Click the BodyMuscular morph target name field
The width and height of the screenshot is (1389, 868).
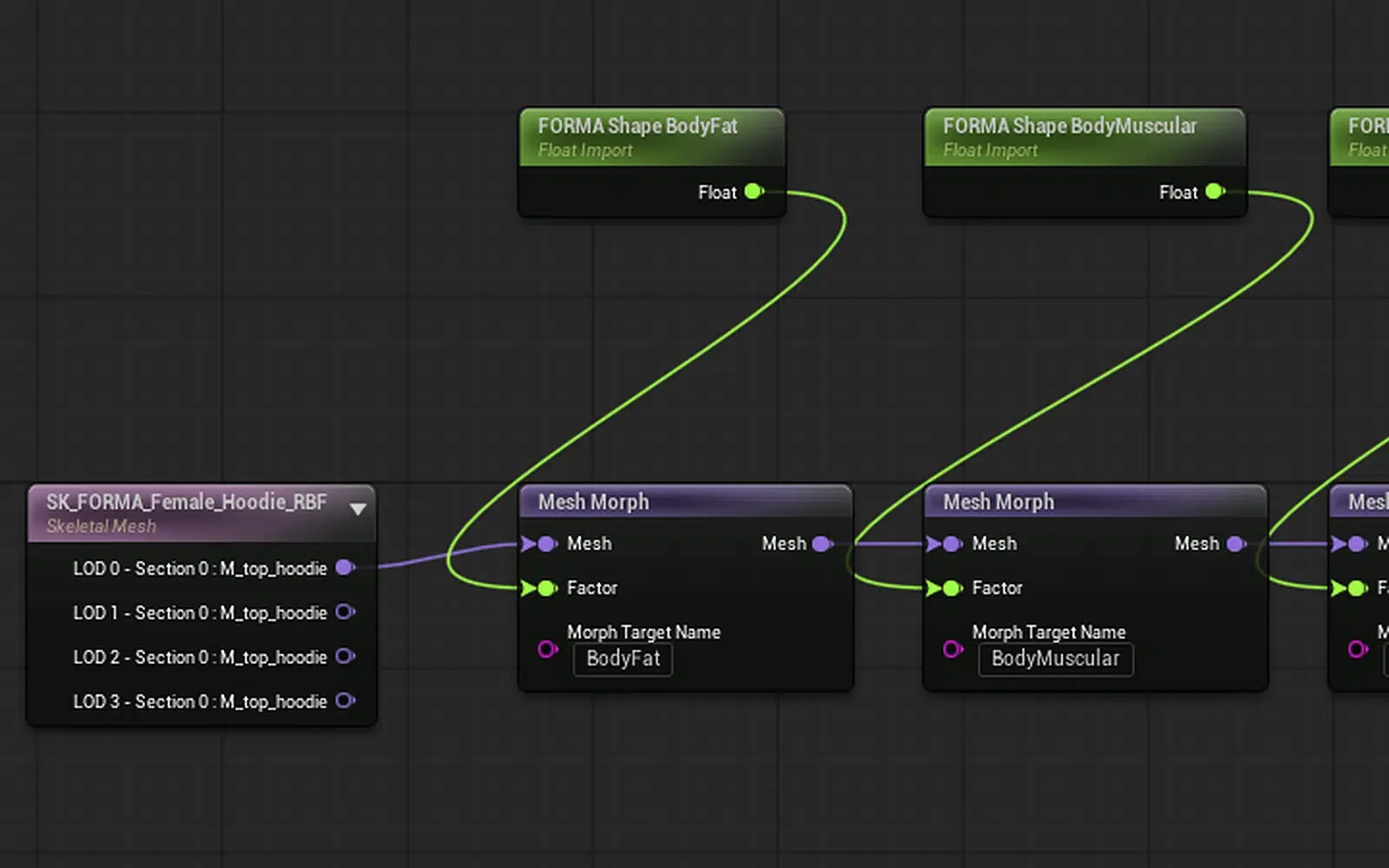(x=1056, y=659)
